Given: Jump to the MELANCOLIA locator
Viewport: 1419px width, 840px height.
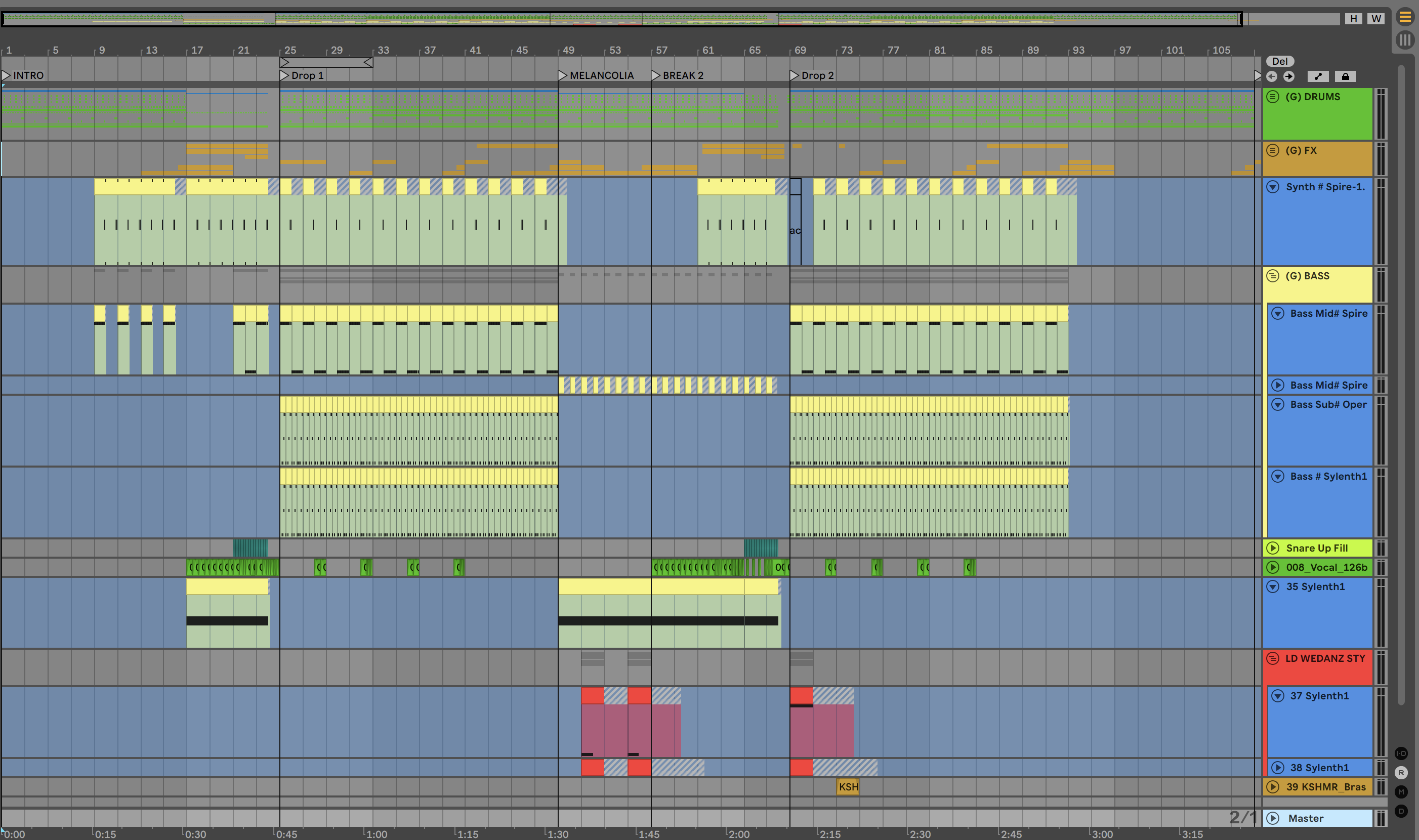Looking at the screenshot, I should click(563, 75).
